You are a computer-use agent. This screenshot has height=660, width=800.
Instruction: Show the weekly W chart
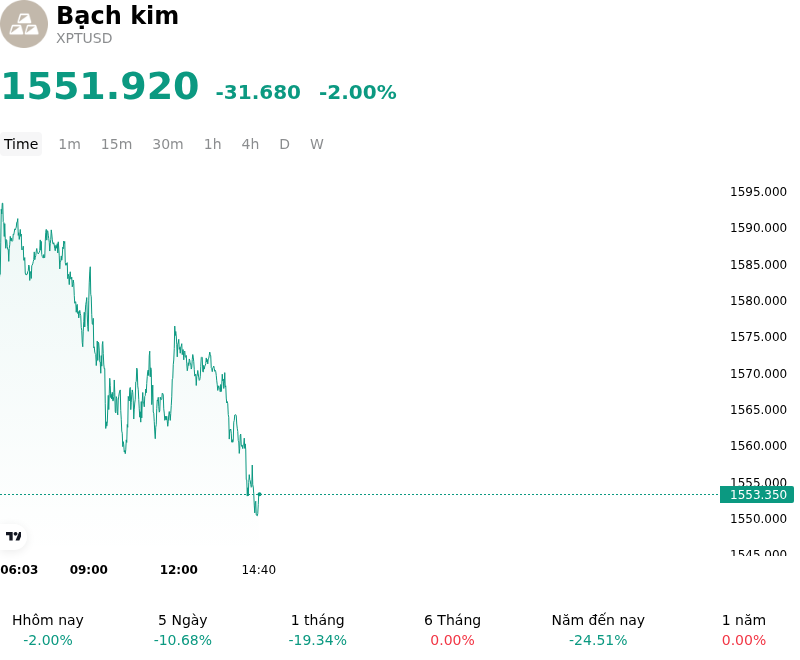(x=316, y=144)
